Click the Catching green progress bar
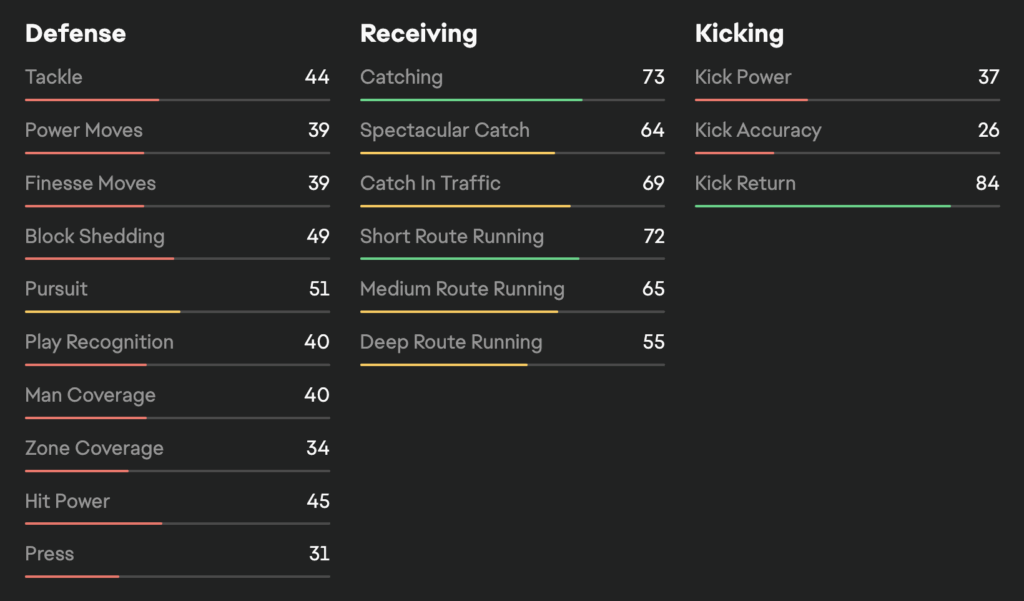 471,100
